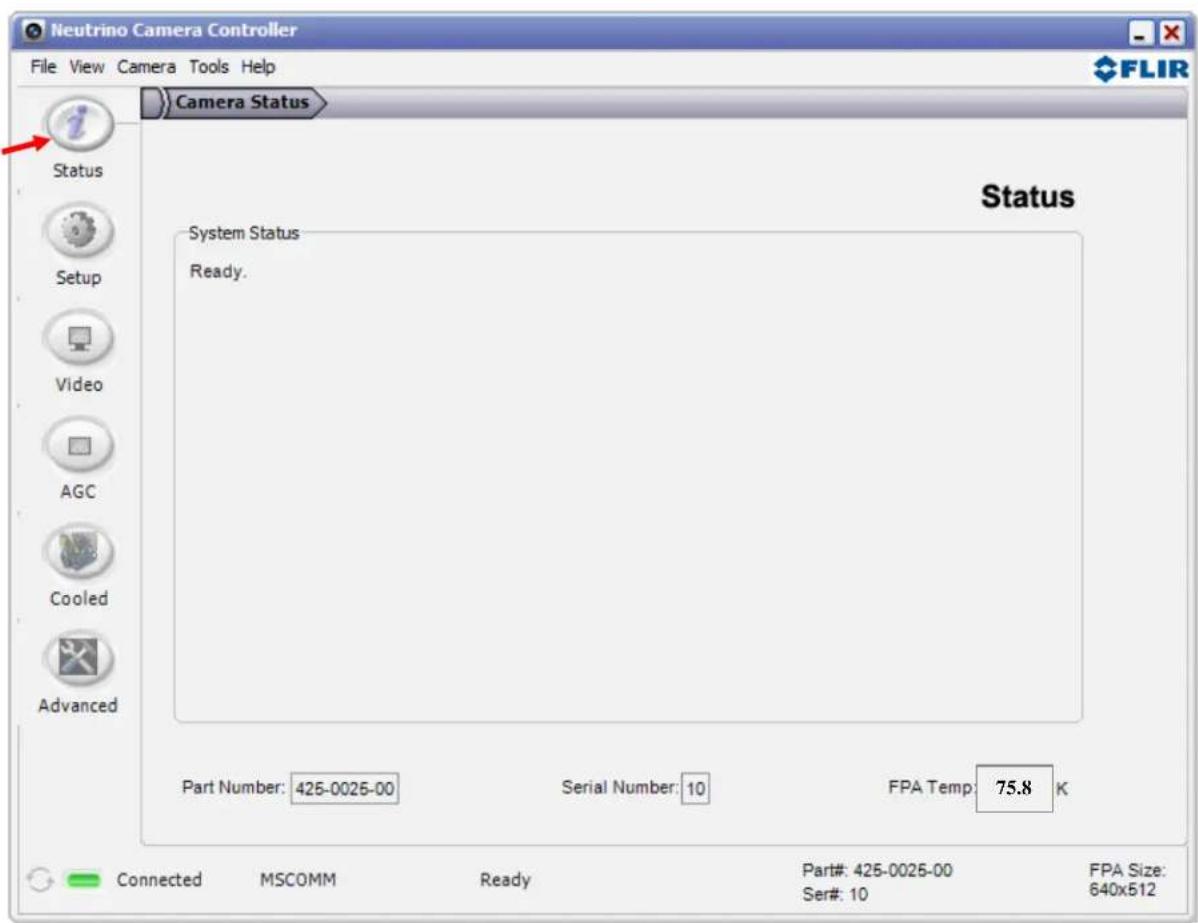Viewport: 1198px width, 923px height.
Task: Click the 'Ready.' system status text
Action: [218, 272]
